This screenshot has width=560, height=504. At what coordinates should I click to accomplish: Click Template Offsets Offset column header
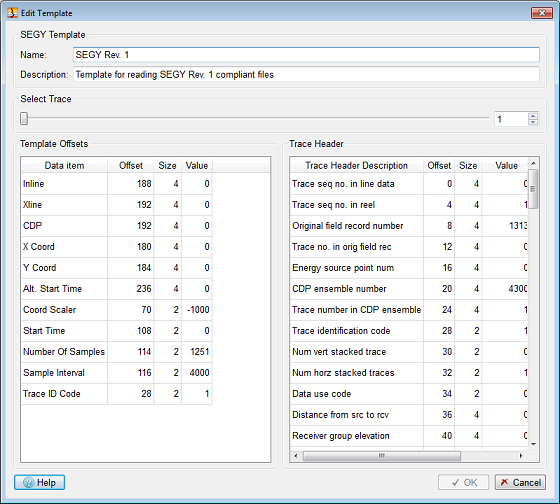pos(131,165)
